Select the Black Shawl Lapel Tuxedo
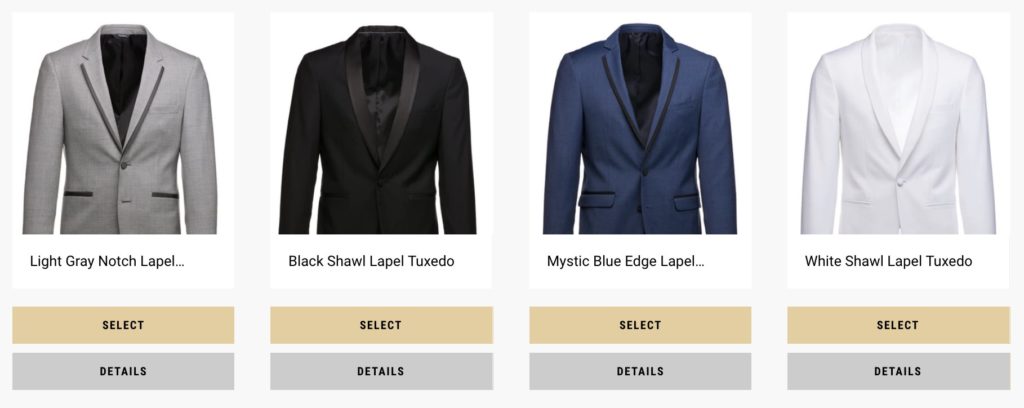This screenshot has width=1024, height=408. point(381,325)
